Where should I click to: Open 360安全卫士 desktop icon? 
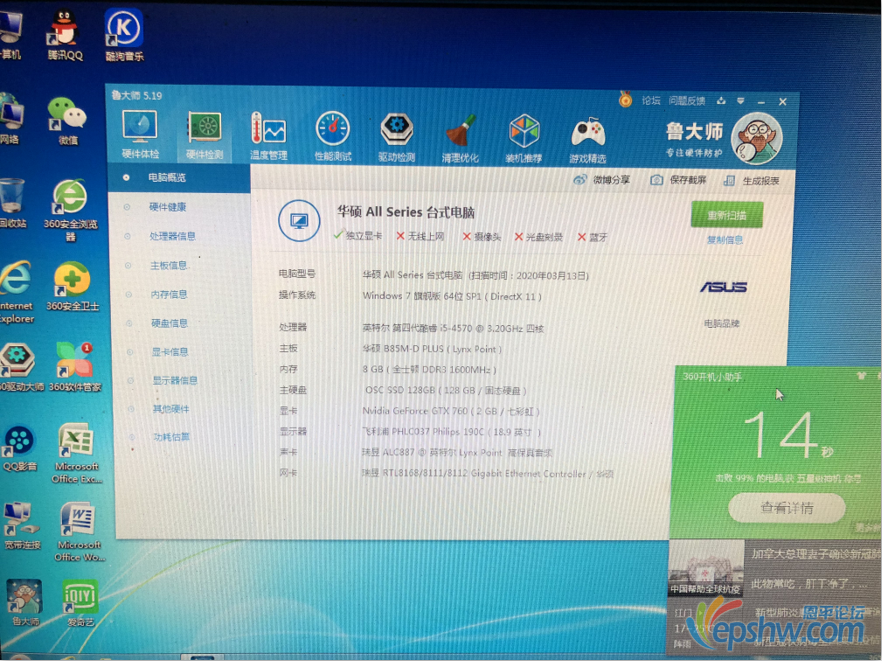tap(72, 286)
